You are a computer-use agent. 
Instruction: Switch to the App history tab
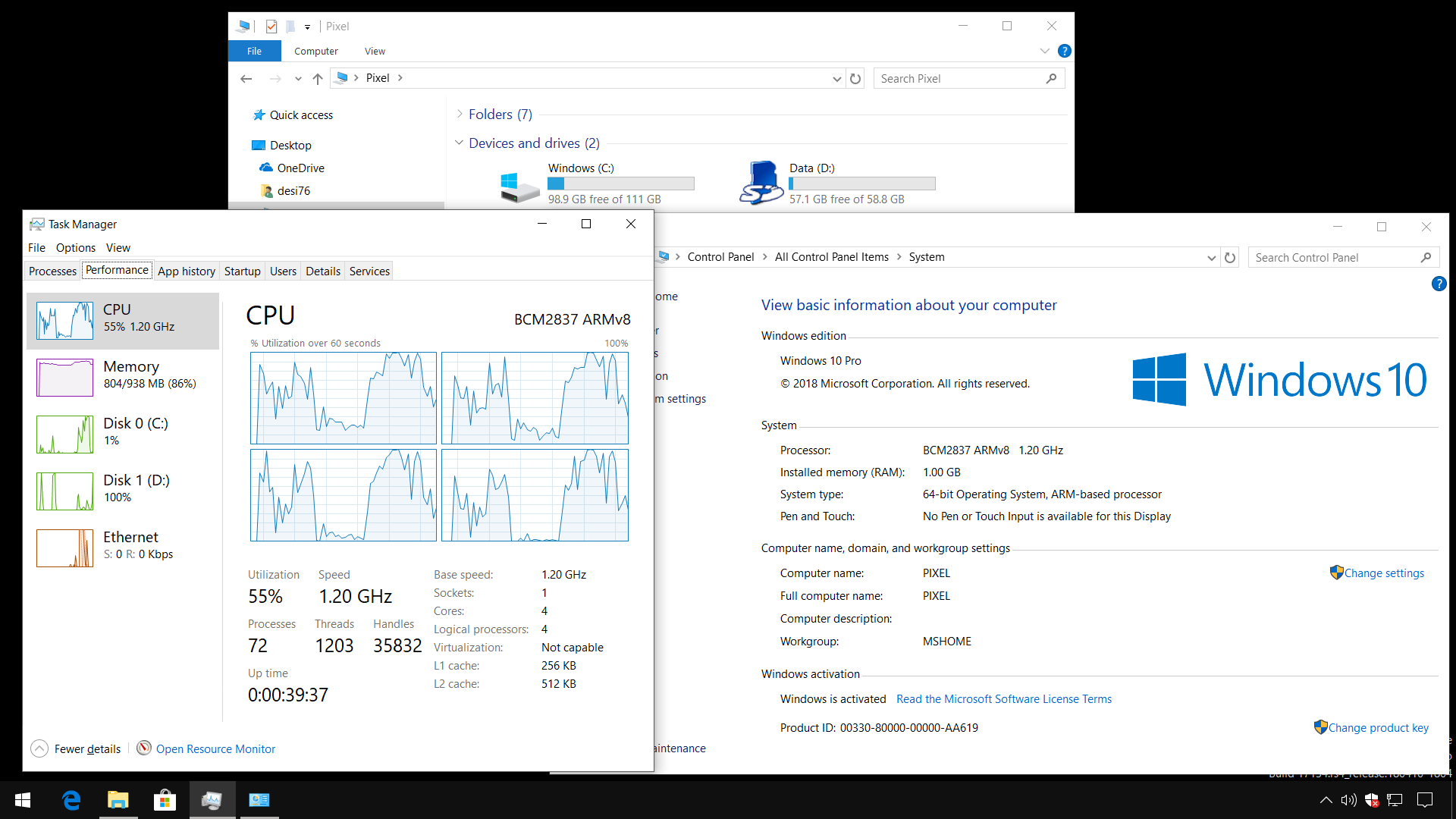[x=187, y=271]
